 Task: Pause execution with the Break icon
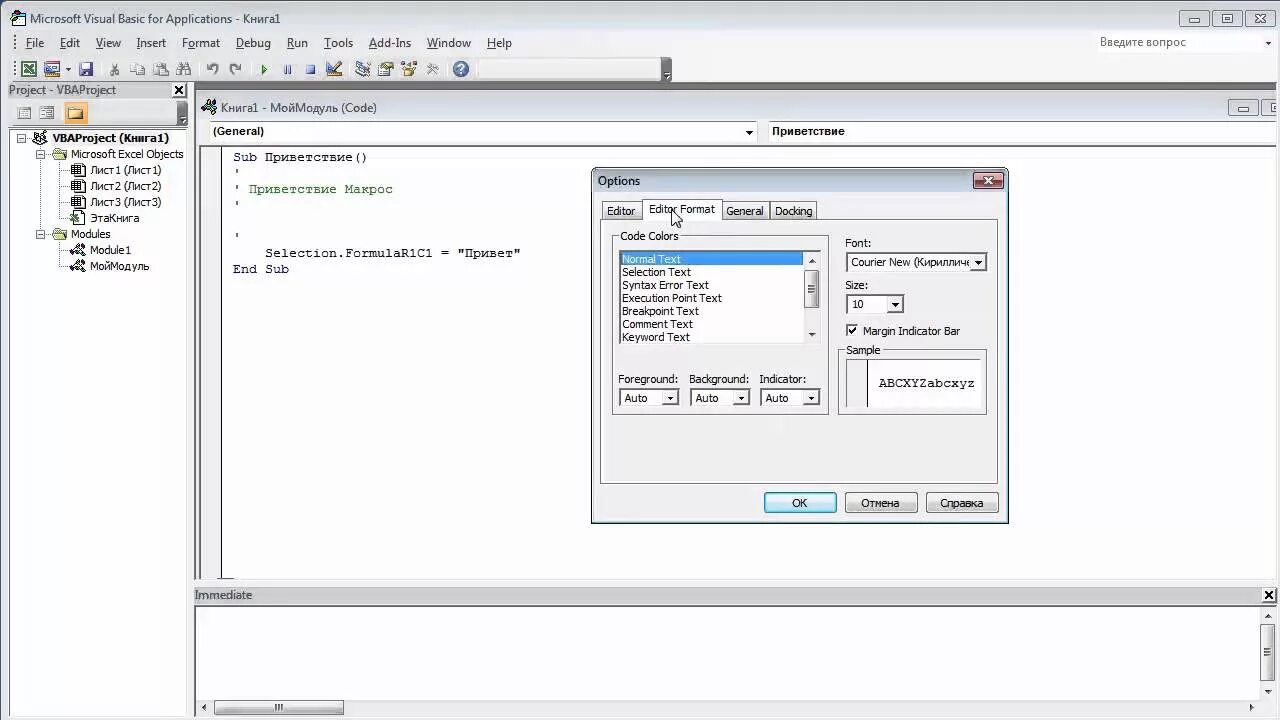[x=287, y=69]
